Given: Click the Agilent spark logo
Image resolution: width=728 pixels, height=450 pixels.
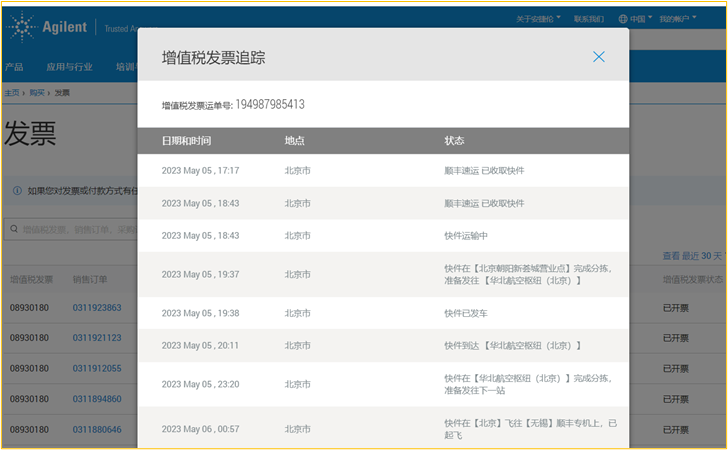Looking at the screenshot, I should point(22,27).
